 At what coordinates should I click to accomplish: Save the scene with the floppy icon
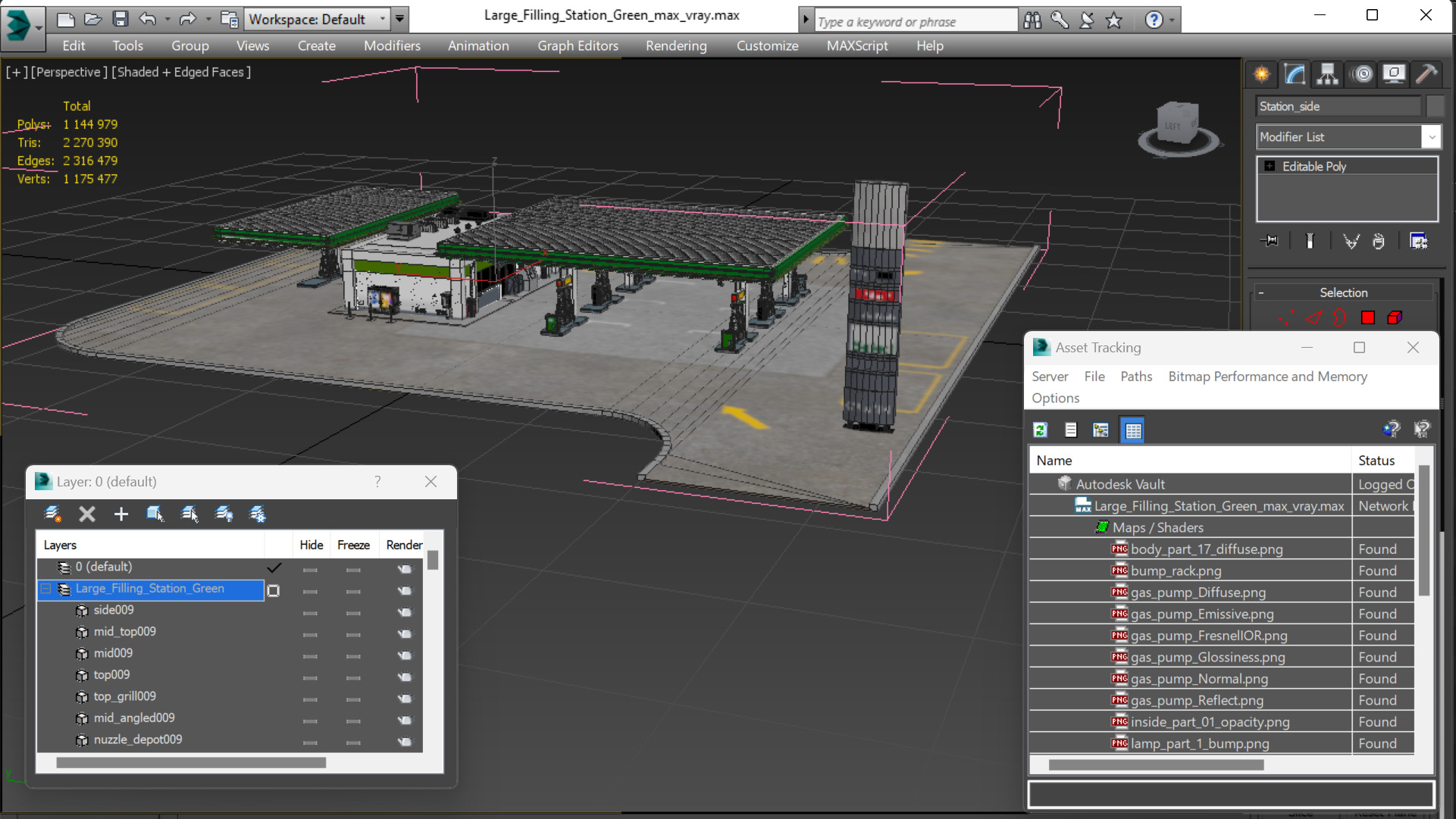tap(120, 19)
